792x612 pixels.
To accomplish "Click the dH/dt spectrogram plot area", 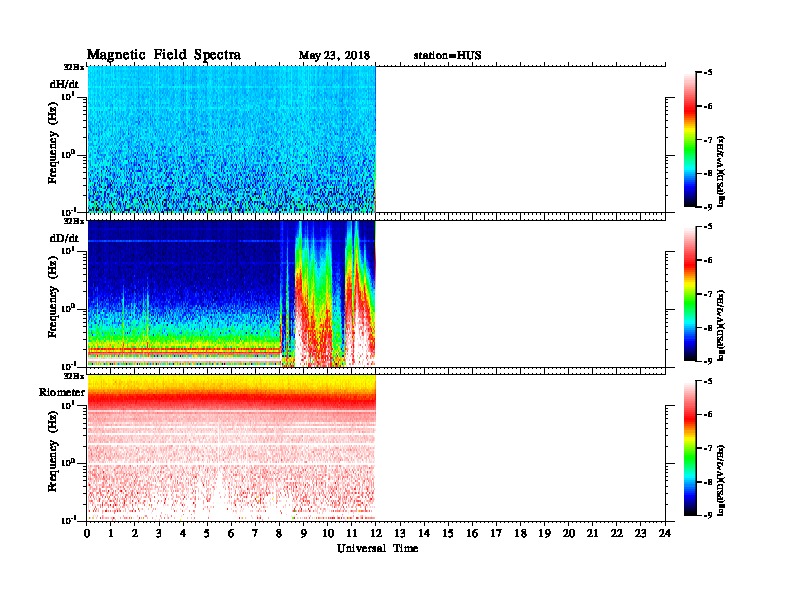I will pos(231,139).
